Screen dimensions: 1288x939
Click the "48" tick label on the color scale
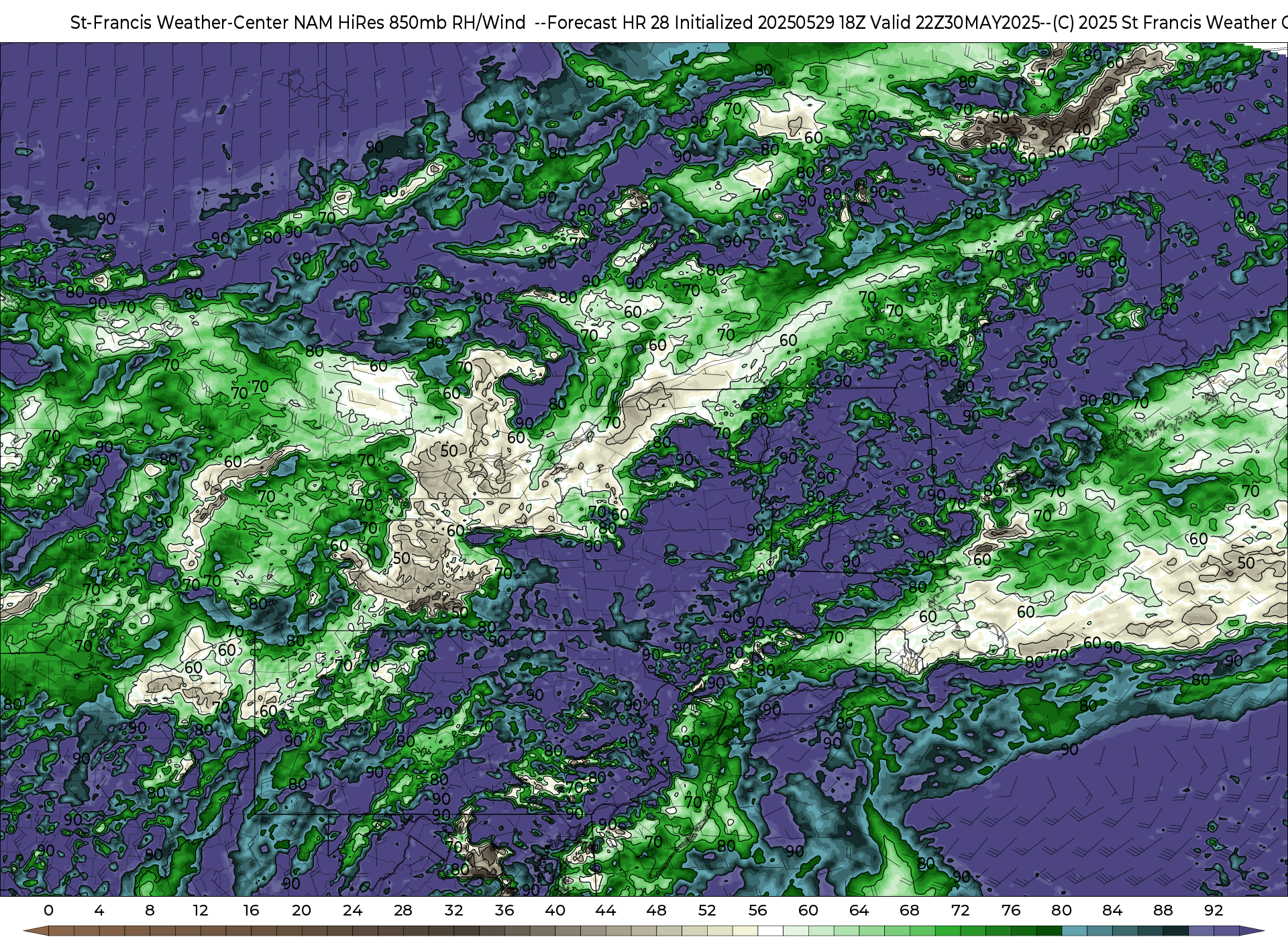coord(656,910)
